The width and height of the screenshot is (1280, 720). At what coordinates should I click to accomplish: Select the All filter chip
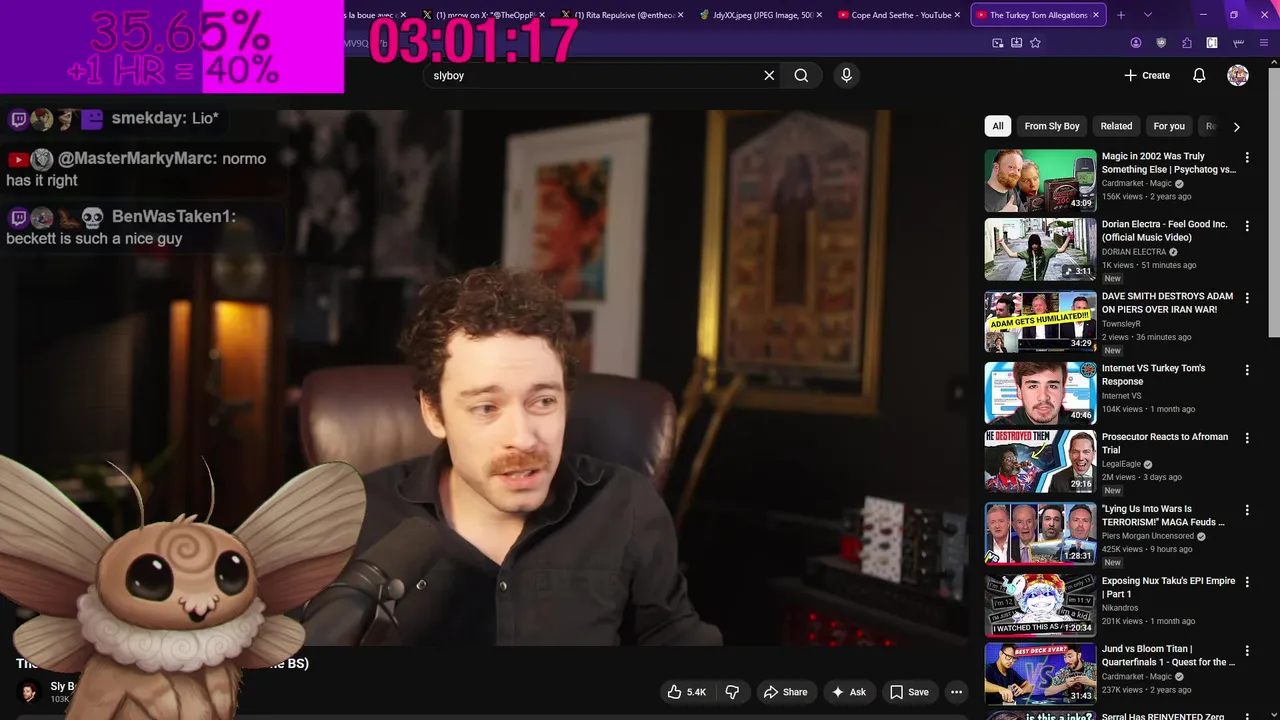[x=997, y=126]
